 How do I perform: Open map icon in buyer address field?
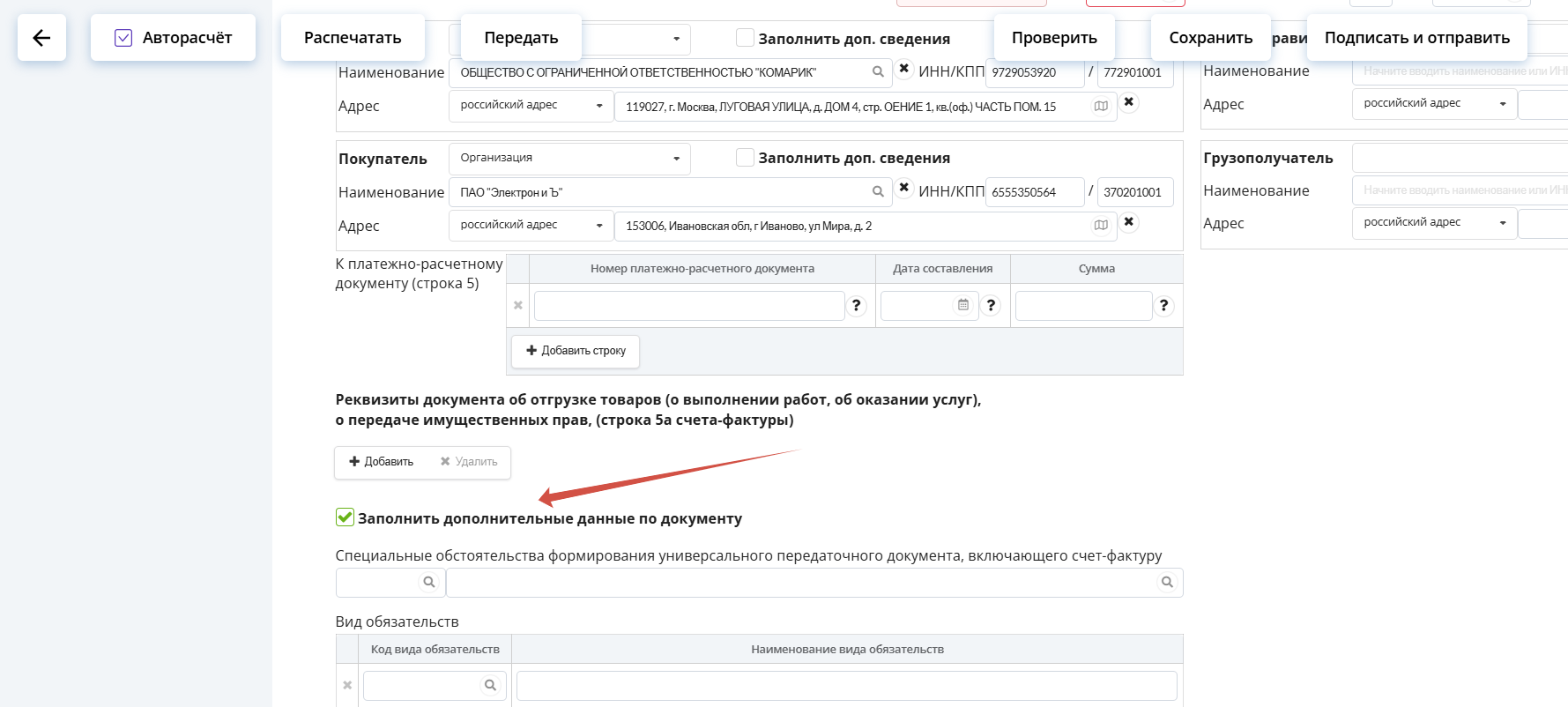[x=1101, y=226]
